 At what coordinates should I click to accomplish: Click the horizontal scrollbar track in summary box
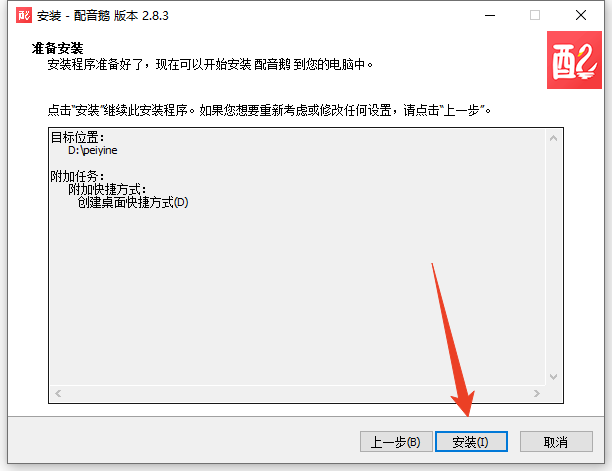click(x=297, y=393)
